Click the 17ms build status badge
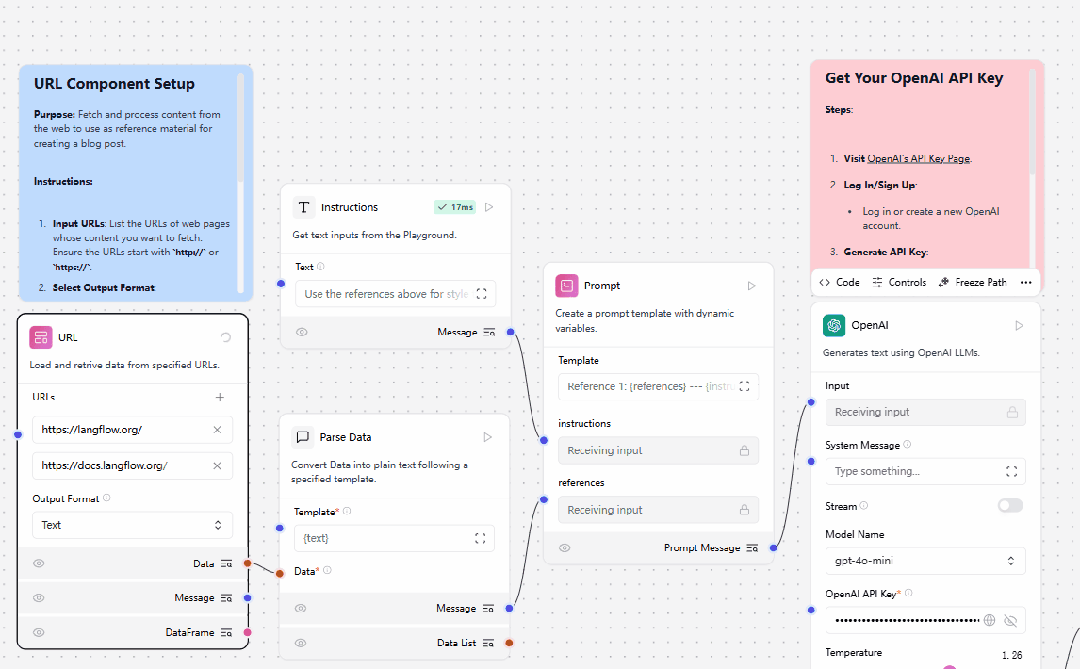 [x=455, y=207]
